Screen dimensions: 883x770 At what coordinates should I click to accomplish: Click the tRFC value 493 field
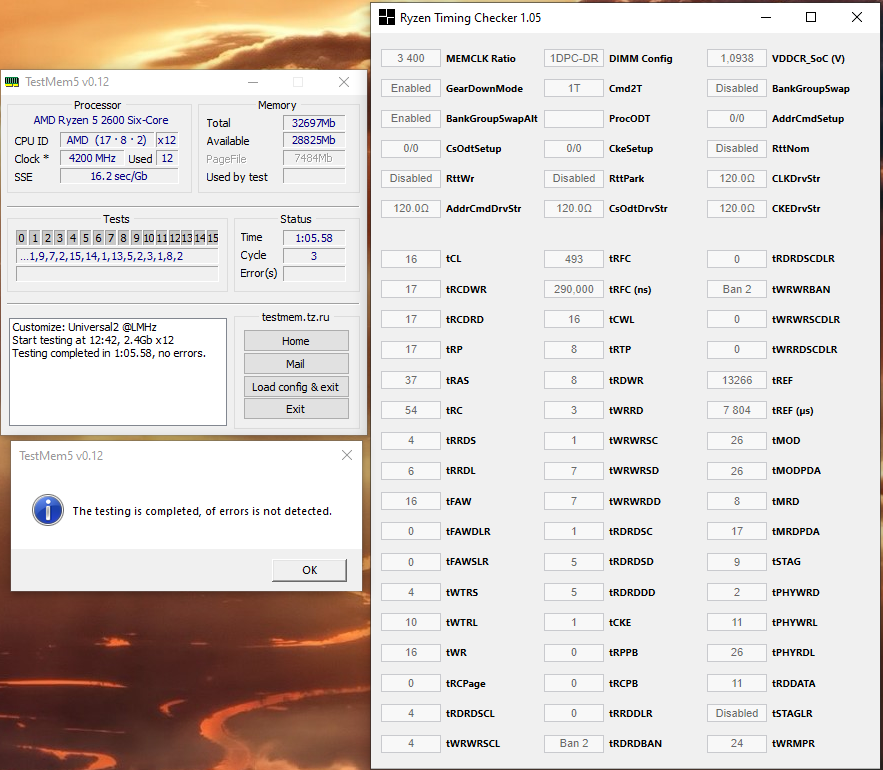click(x=574, y=259)
